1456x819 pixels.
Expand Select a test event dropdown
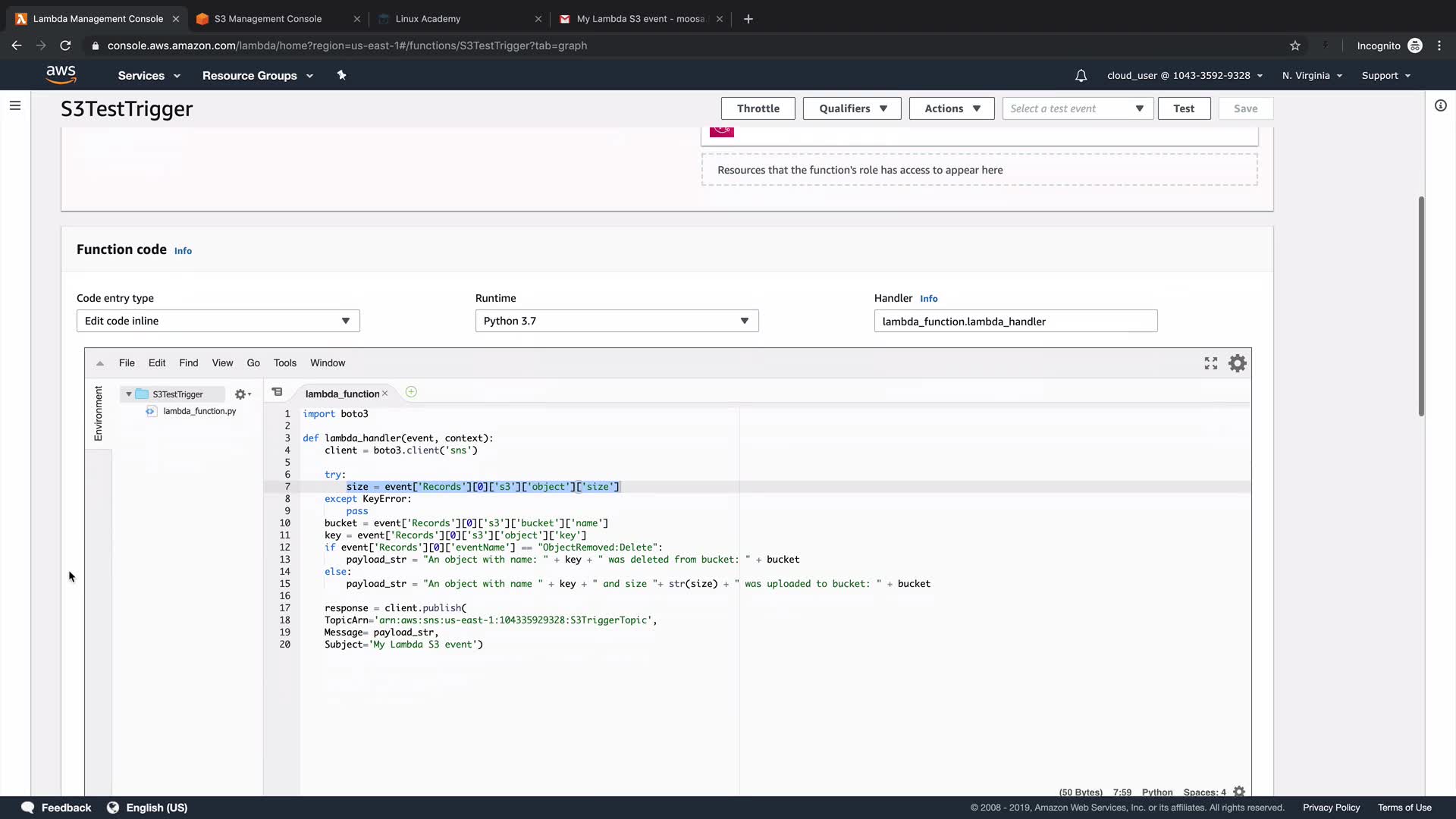click(1077, 108)
